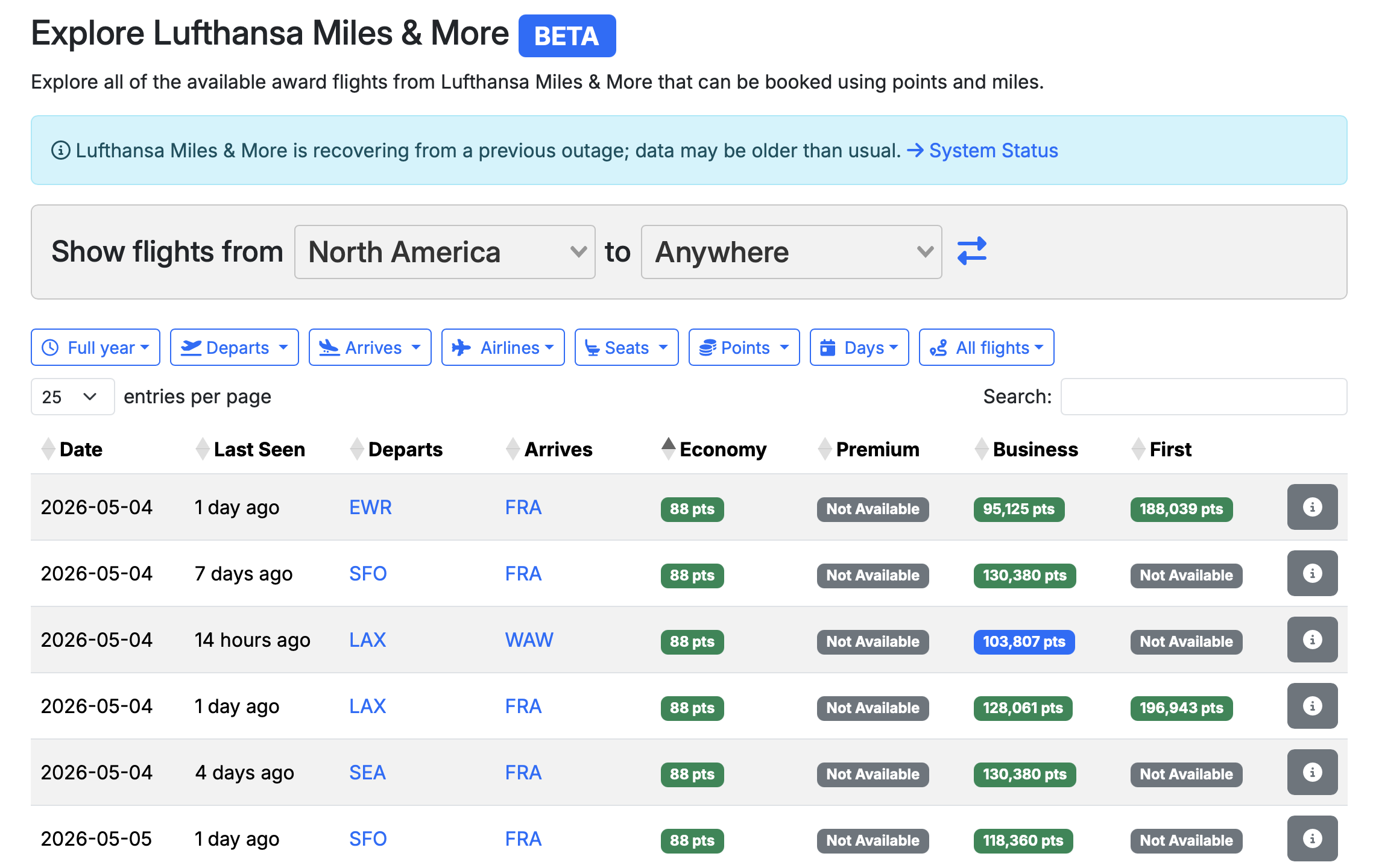
Task: Click the 2026-05-05 date cell
Action: (96, 838)
